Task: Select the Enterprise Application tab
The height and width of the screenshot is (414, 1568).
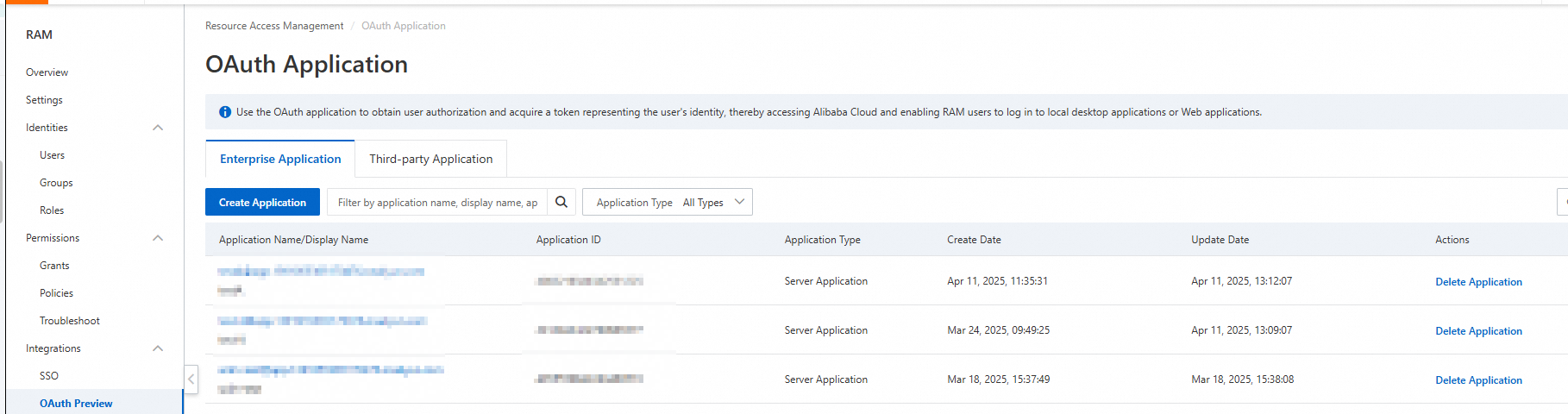Action: pos(280,159)
